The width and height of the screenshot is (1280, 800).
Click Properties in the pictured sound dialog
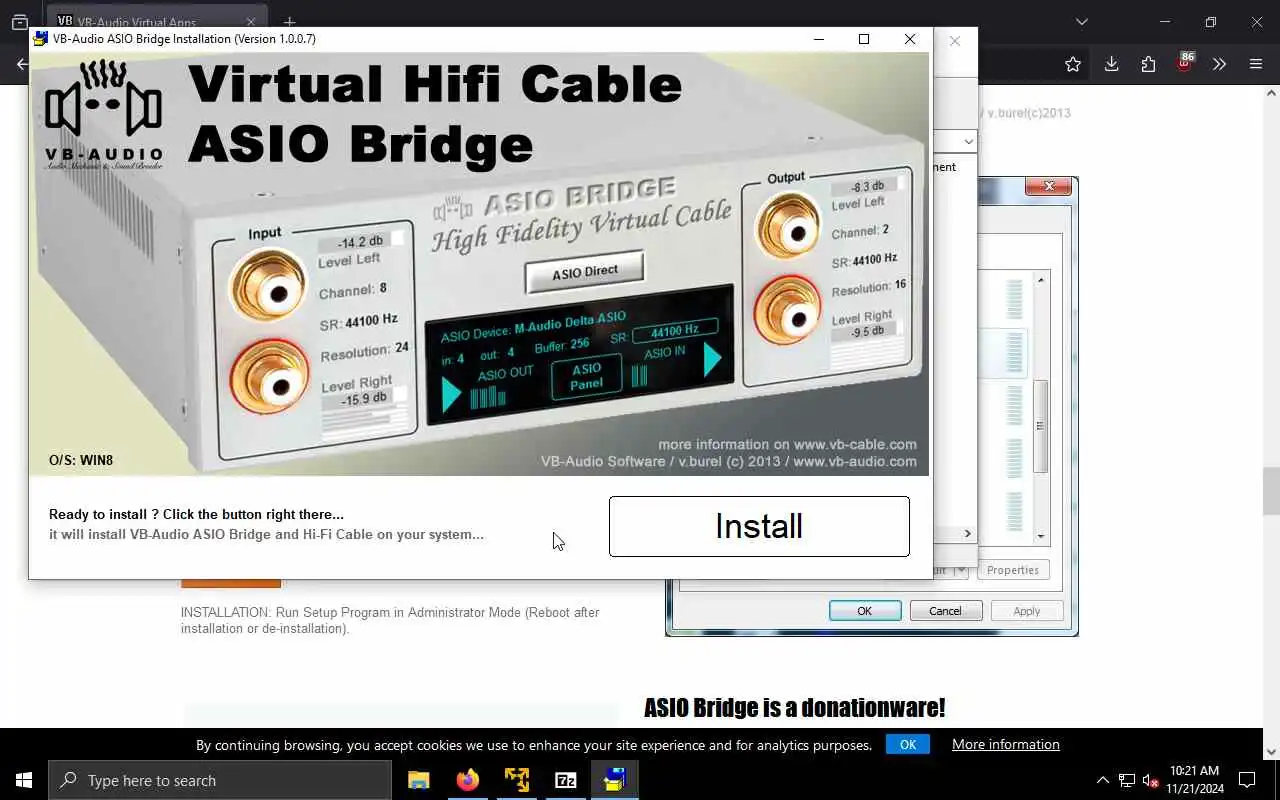(x=1013, y=570)
